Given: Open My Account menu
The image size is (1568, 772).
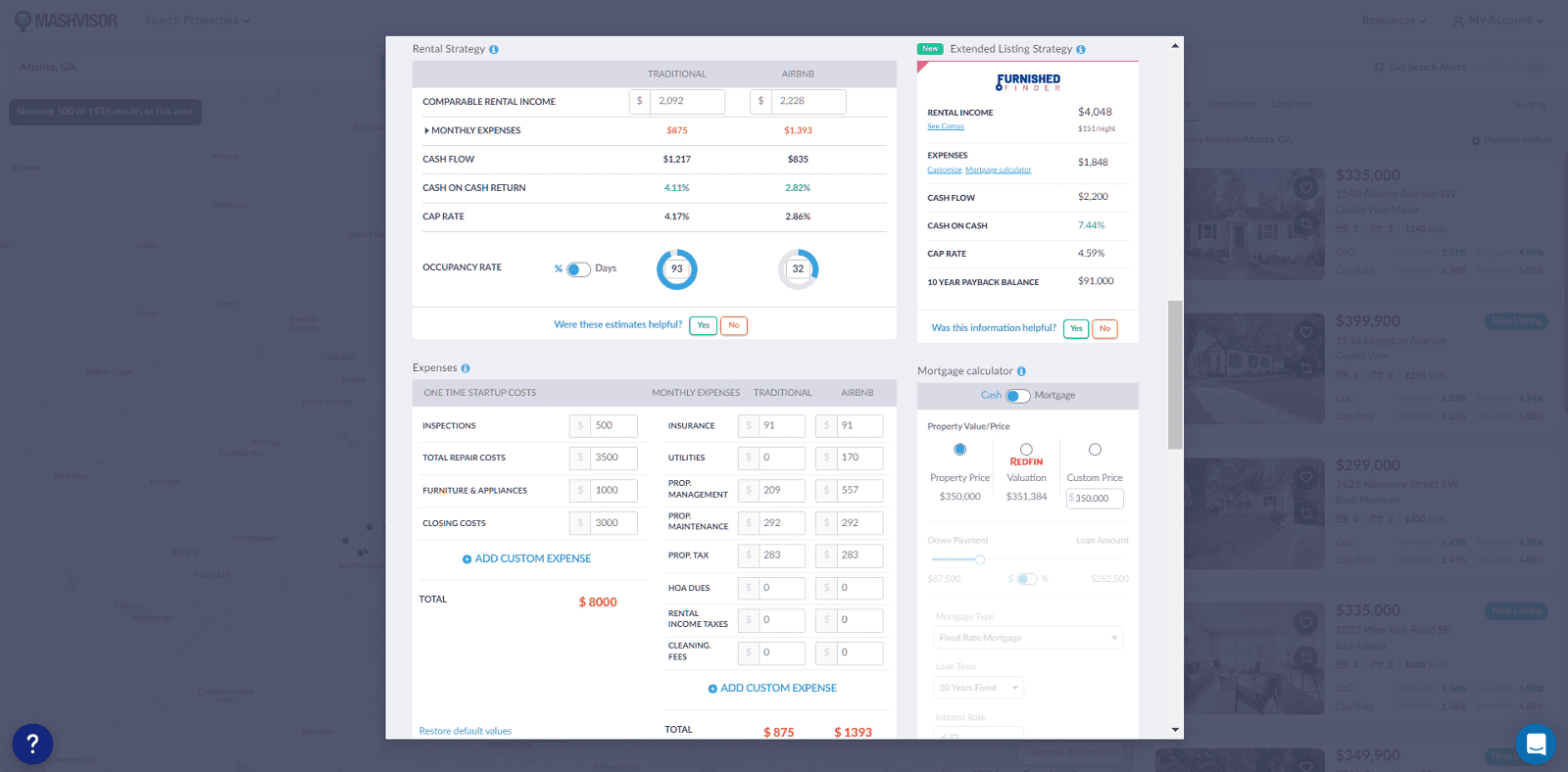Looking at the screenshot, I should pos(1498,20).
